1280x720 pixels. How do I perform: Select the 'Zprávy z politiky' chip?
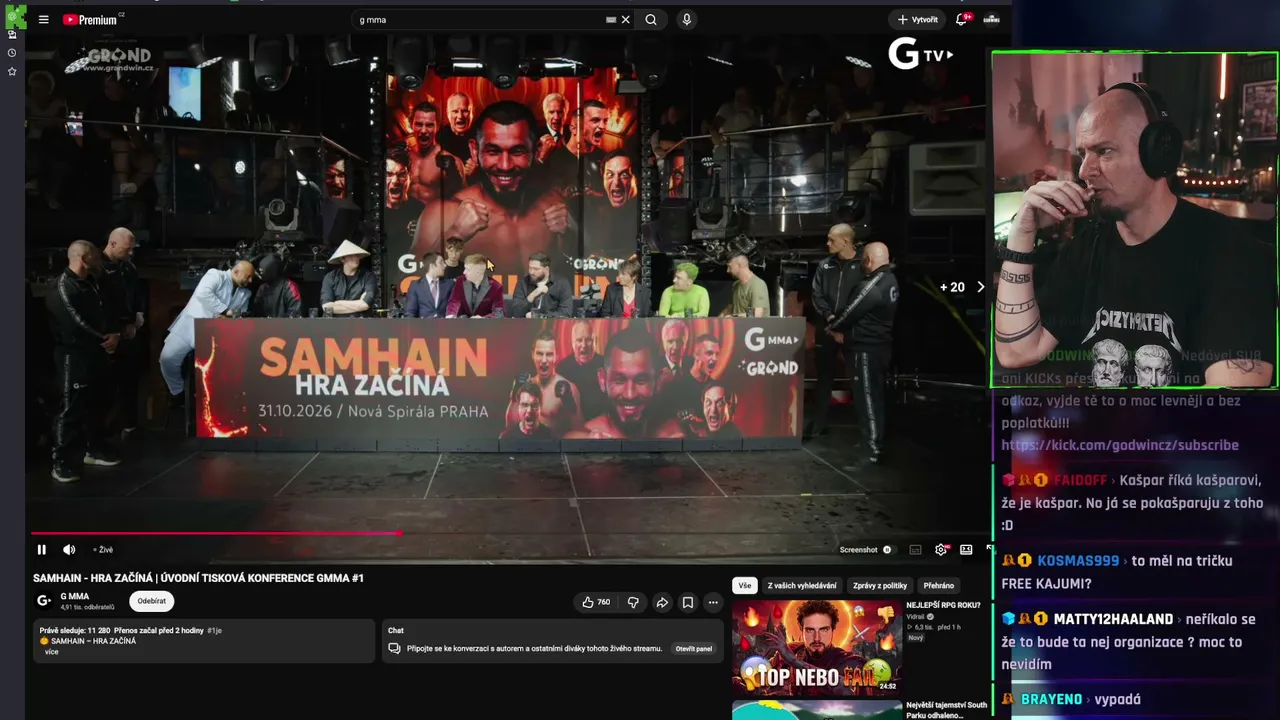click(880, 586)
